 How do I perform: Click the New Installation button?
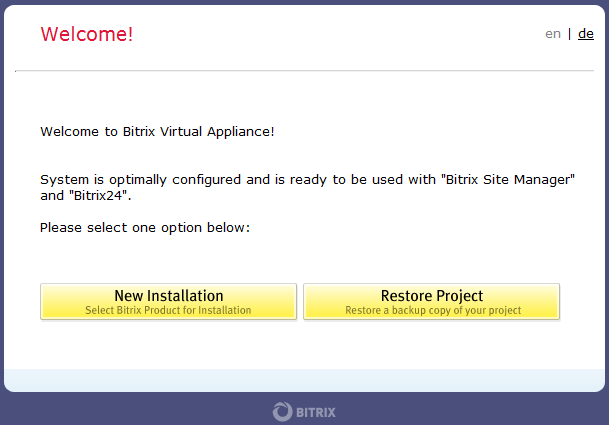point(169,301)
